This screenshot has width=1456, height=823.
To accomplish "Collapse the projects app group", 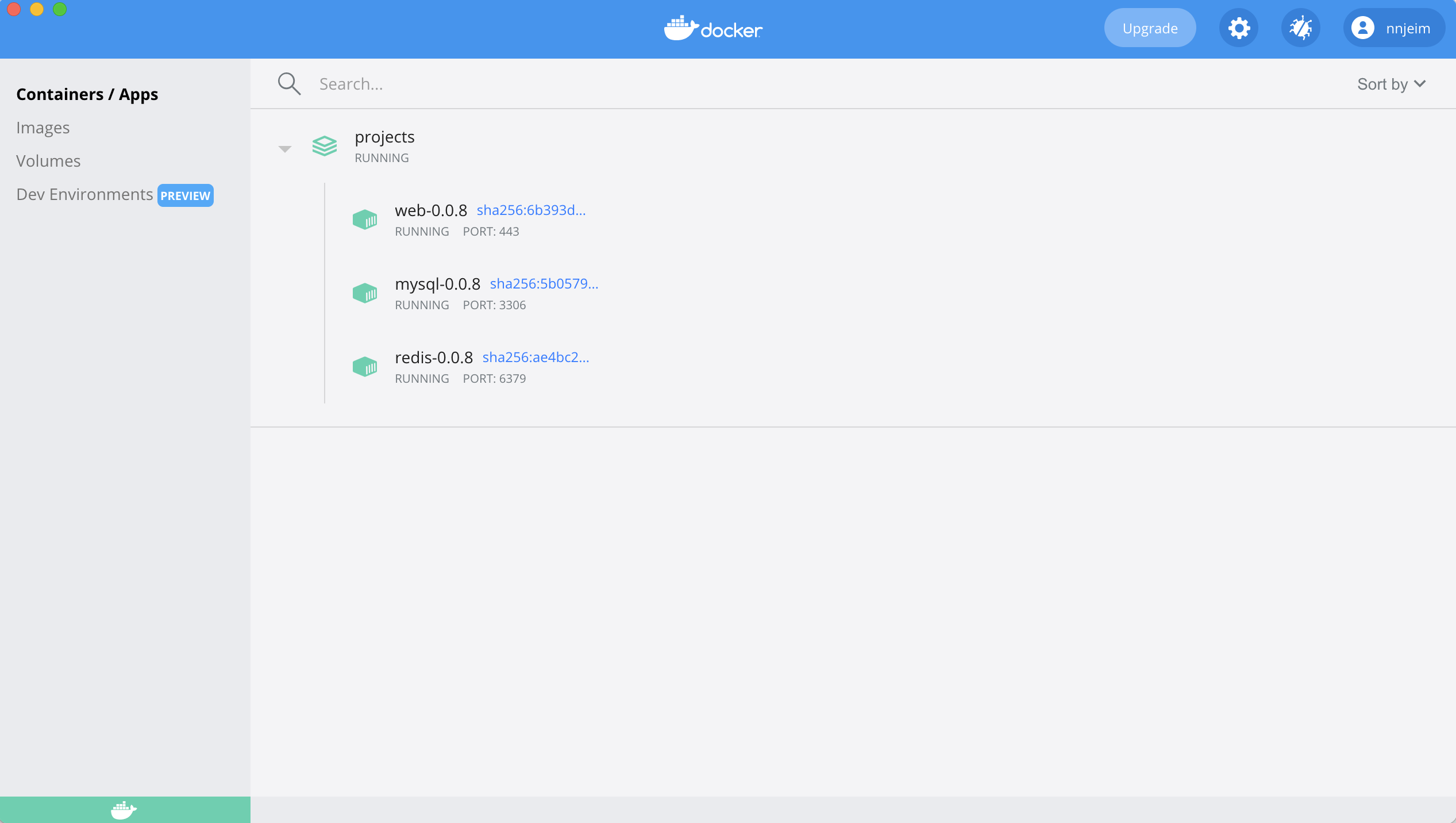I will [x=285, y=149].
